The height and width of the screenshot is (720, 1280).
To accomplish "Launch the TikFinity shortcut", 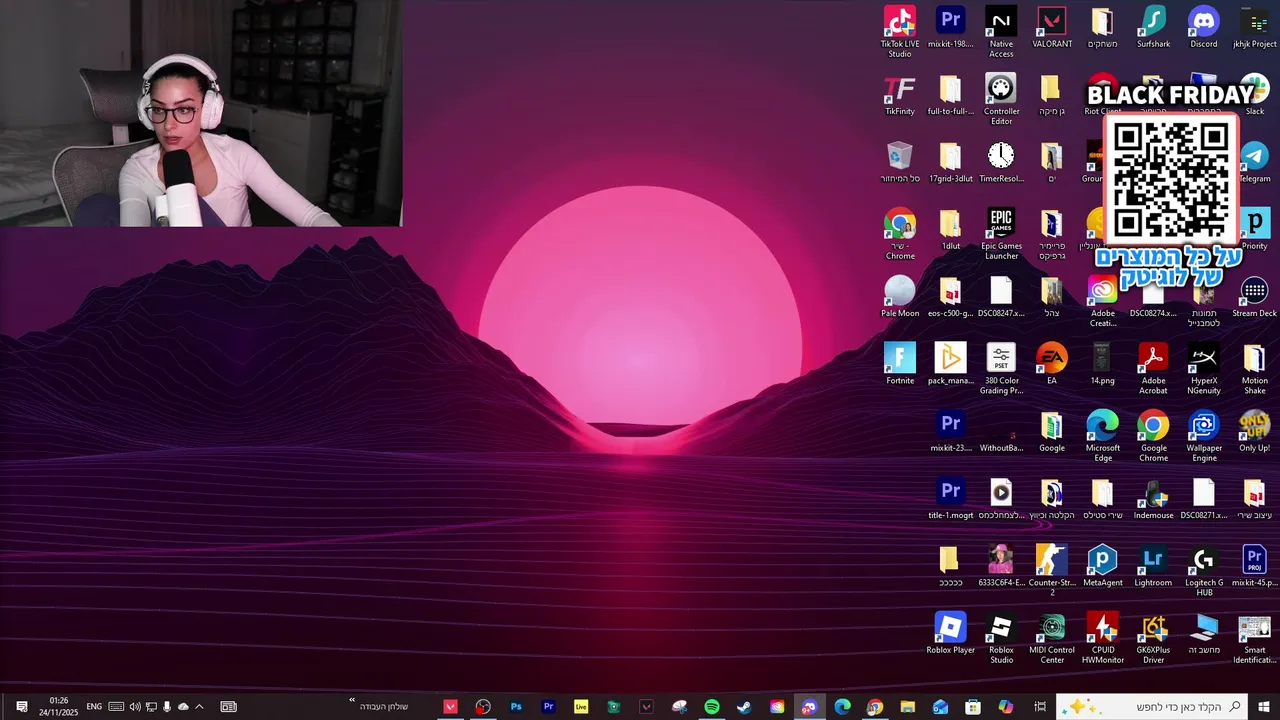I will tap(900, 95).
